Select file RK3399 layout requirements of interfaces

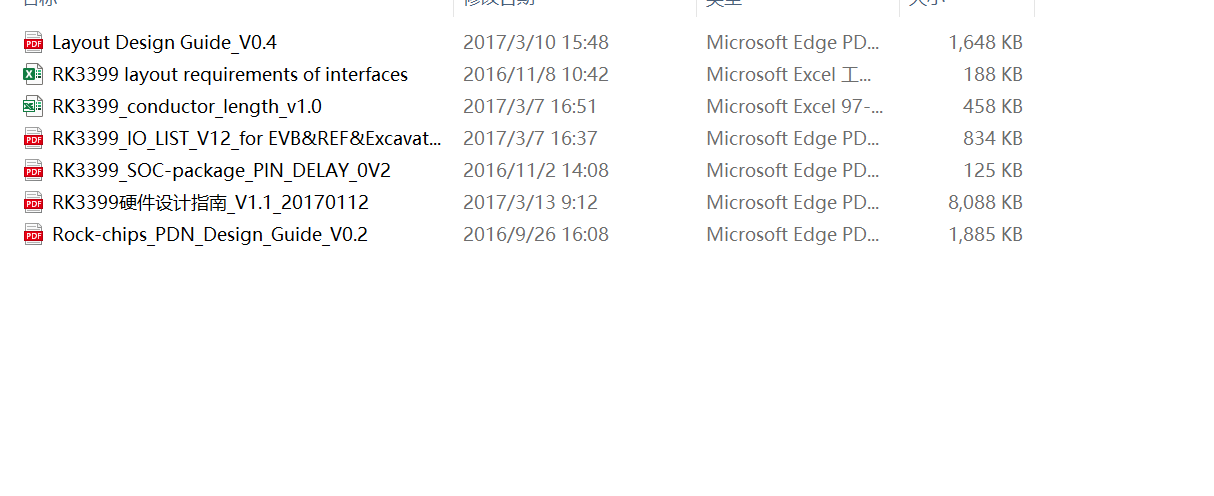click(x=230, y=75)
